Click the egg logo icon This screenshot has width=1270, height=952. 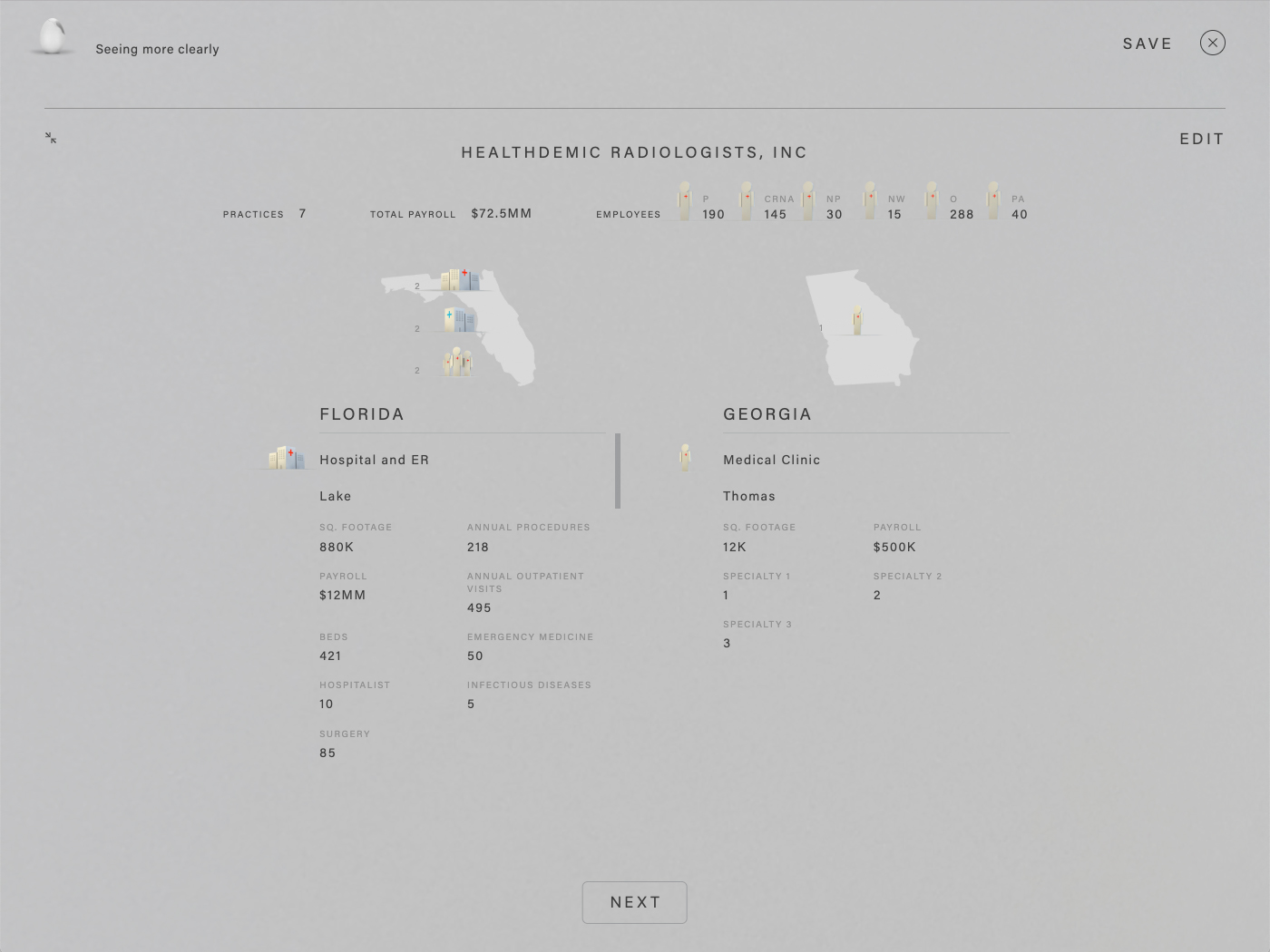tap(53, 37)
